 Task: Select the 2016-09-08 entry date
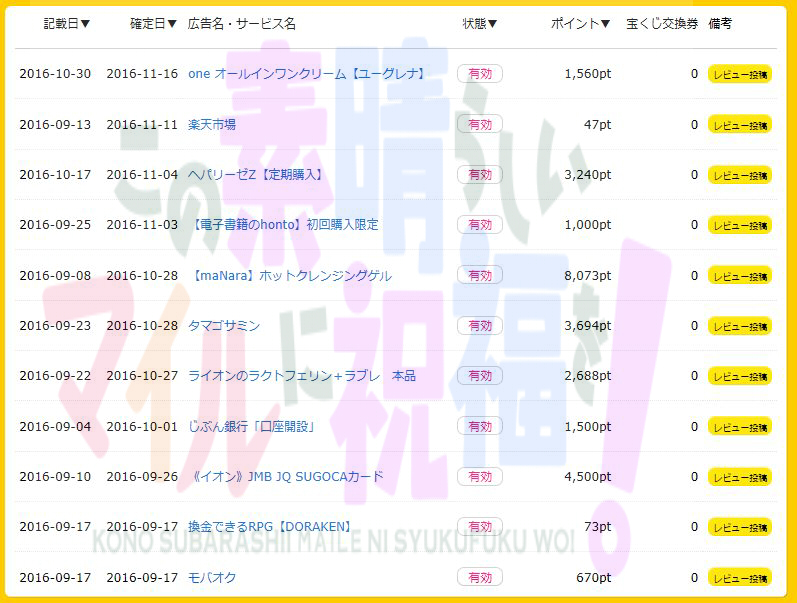pos(55,276)
